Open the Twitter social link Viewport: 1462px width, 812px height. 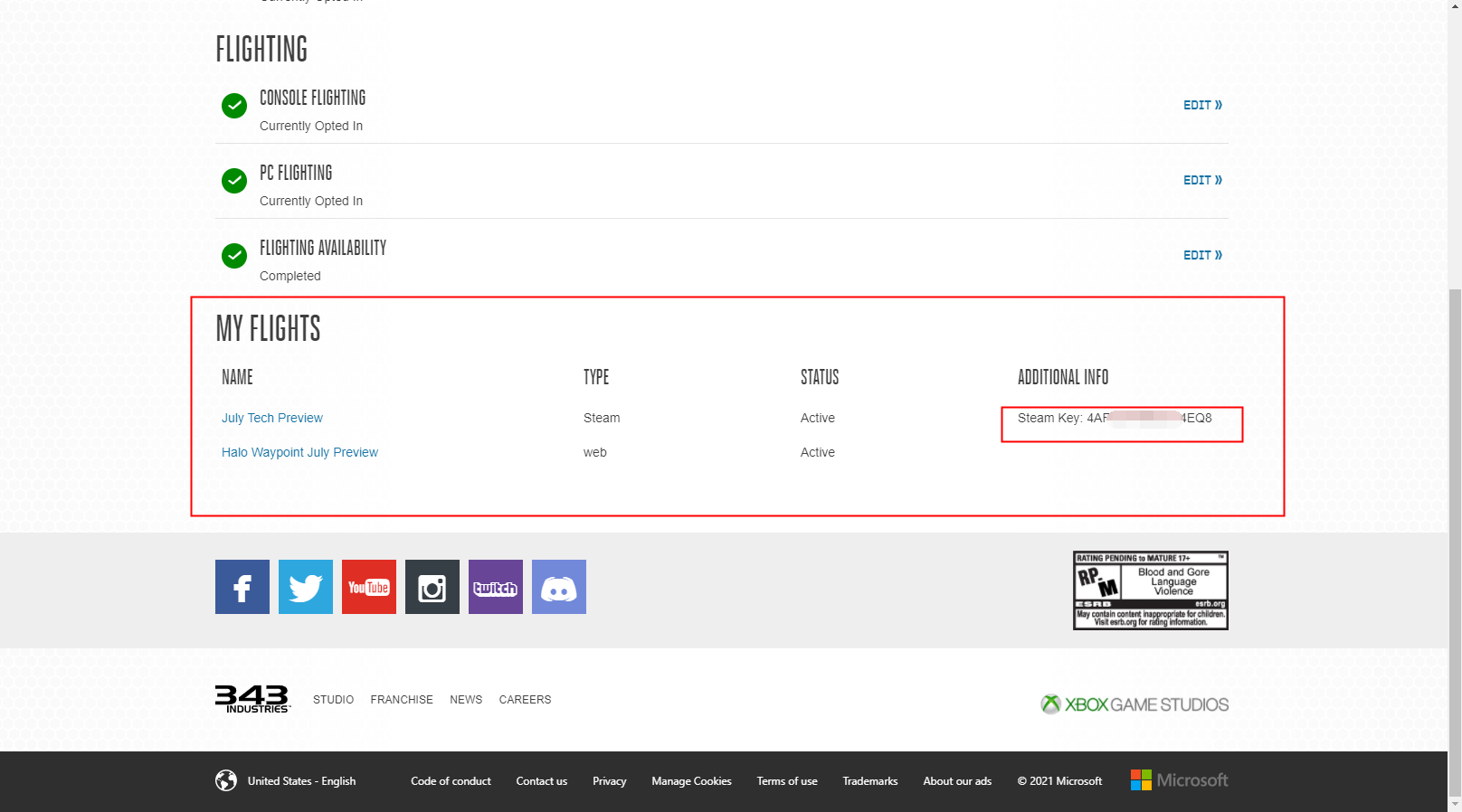(306, 587)
